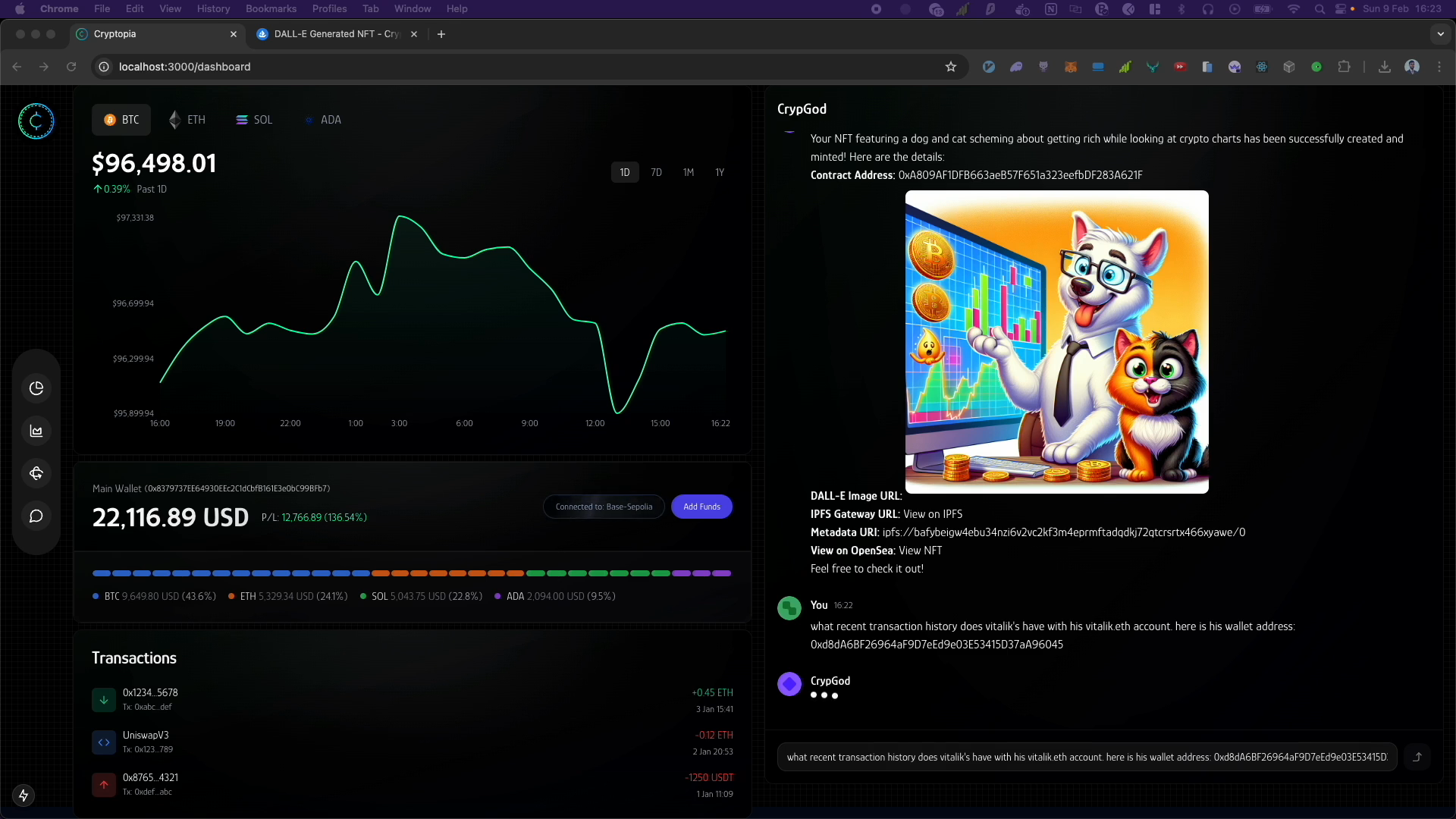This screenshot has height=819, width=1456.
Task: Click the purple ADA allocation bar segment
Action: pos(701,573)
